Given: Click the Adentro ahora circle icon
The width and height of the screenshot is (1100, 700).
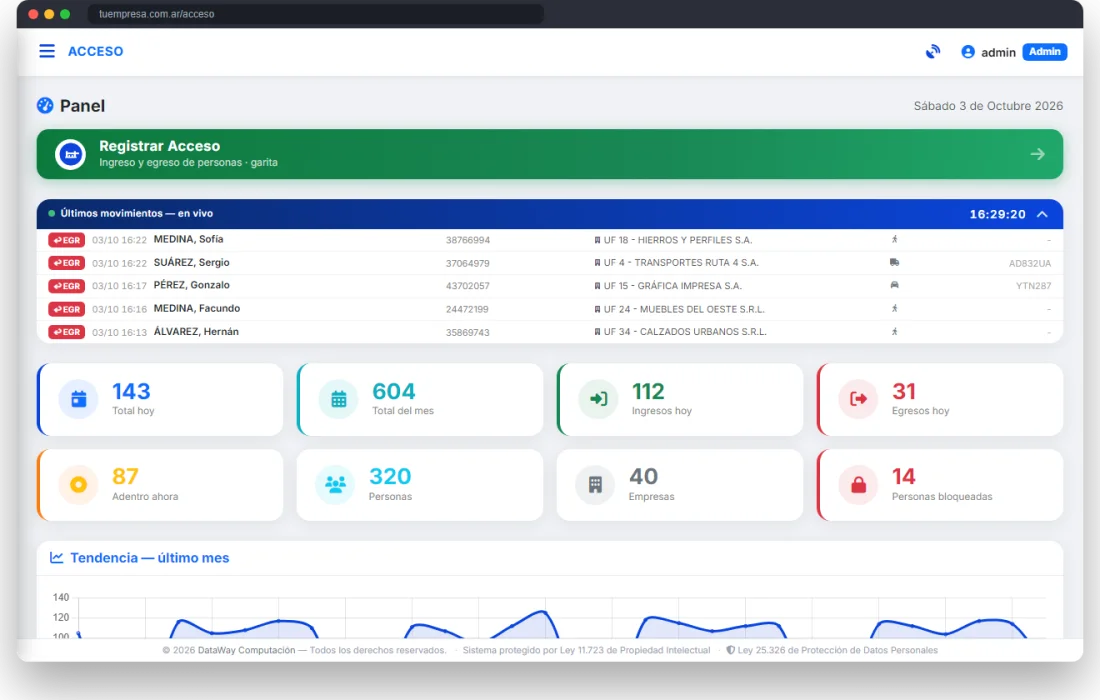Looking at the screenshot, I should tap(79, 485).
